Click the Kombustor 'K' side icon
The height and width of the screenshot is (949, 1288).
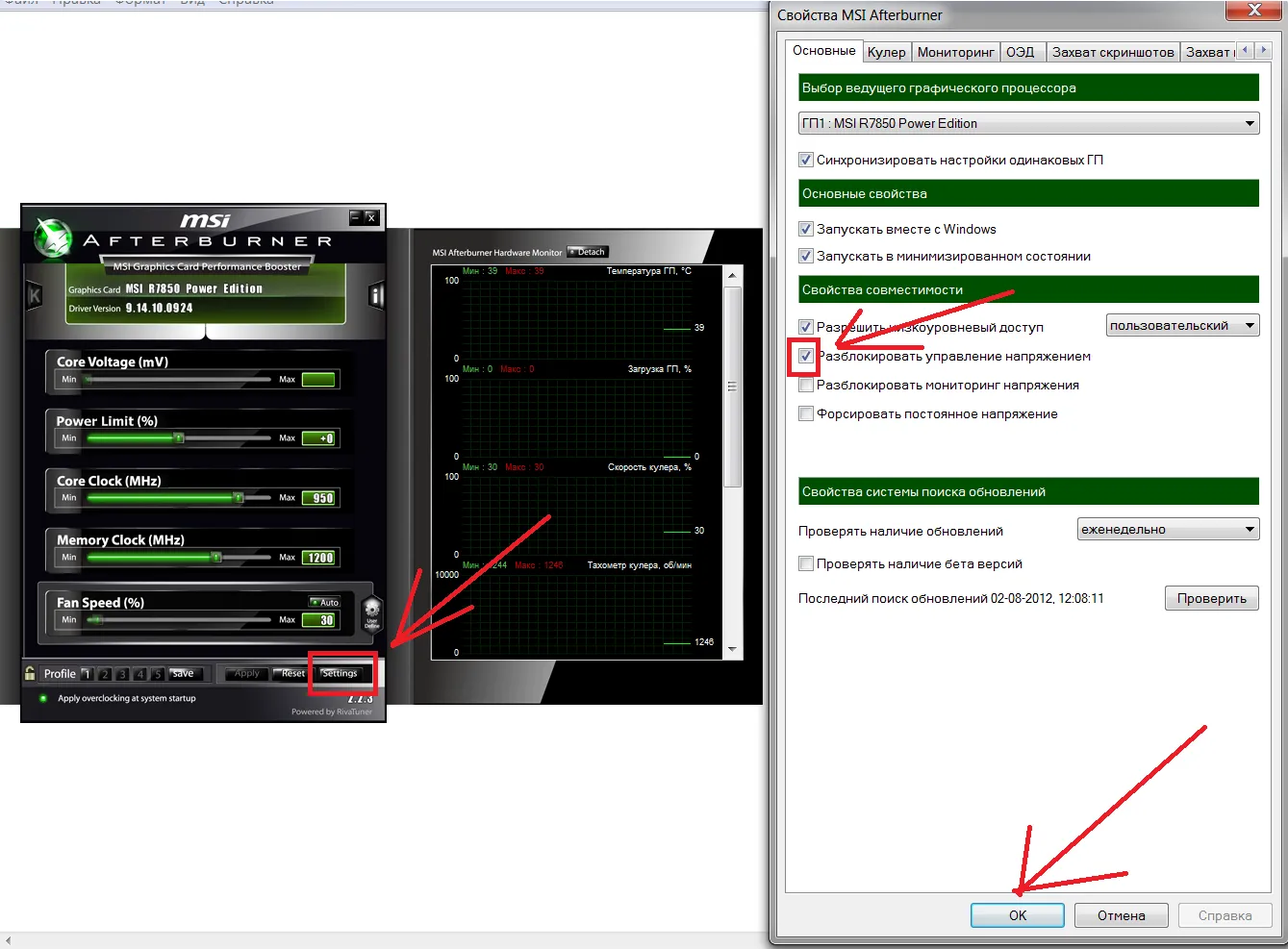[35, 295]
